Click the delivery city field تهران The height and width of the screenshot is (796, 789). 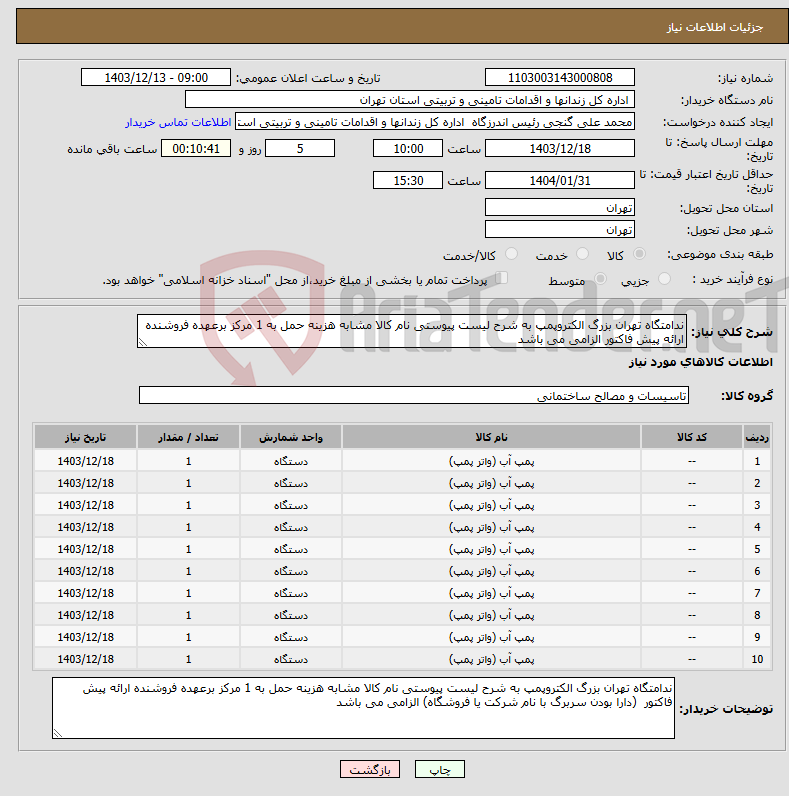point(560,229)
